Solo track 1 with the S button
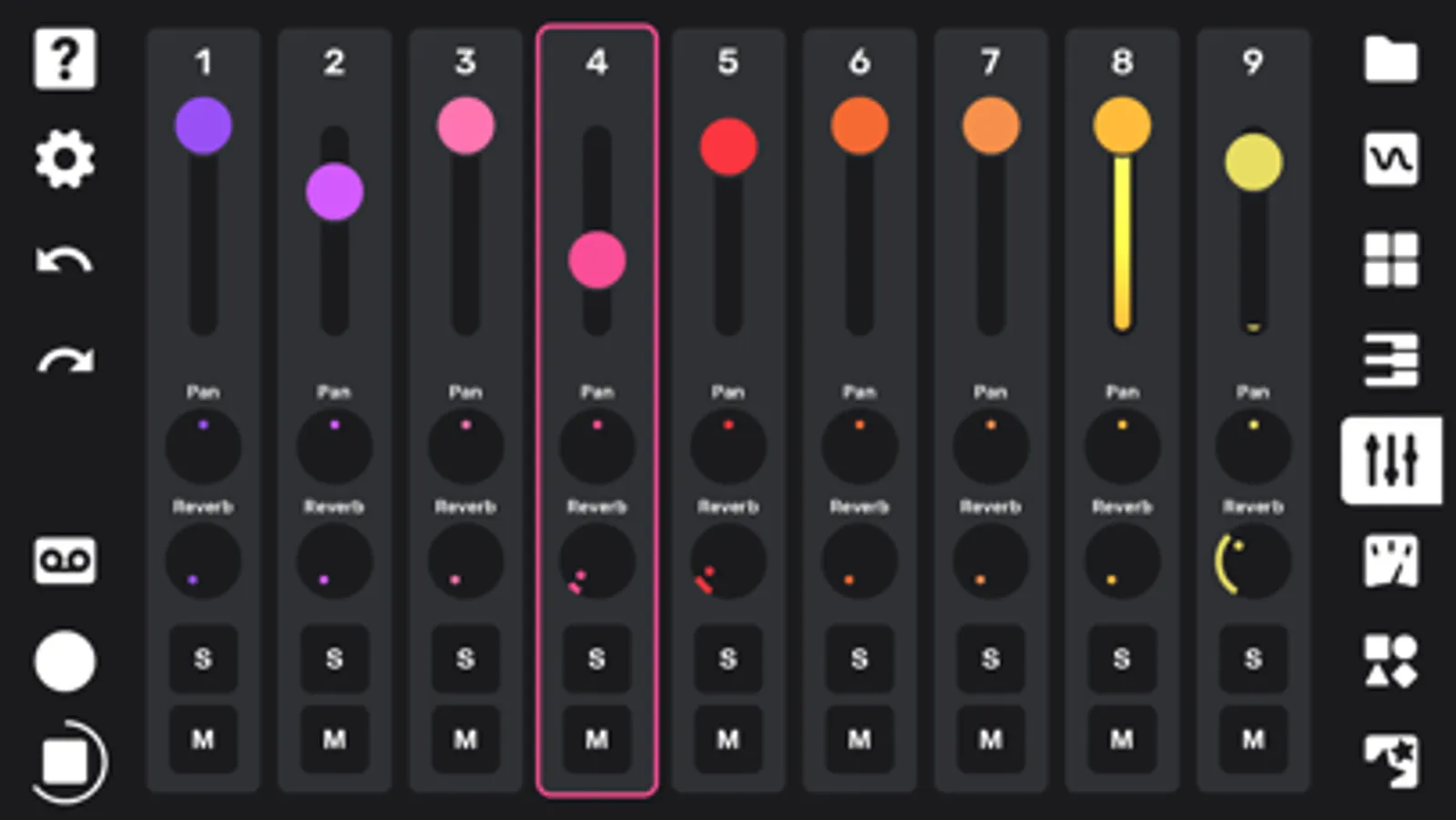Image resolution: width=1456 pixels, height=820 pixels. point(203,658)
